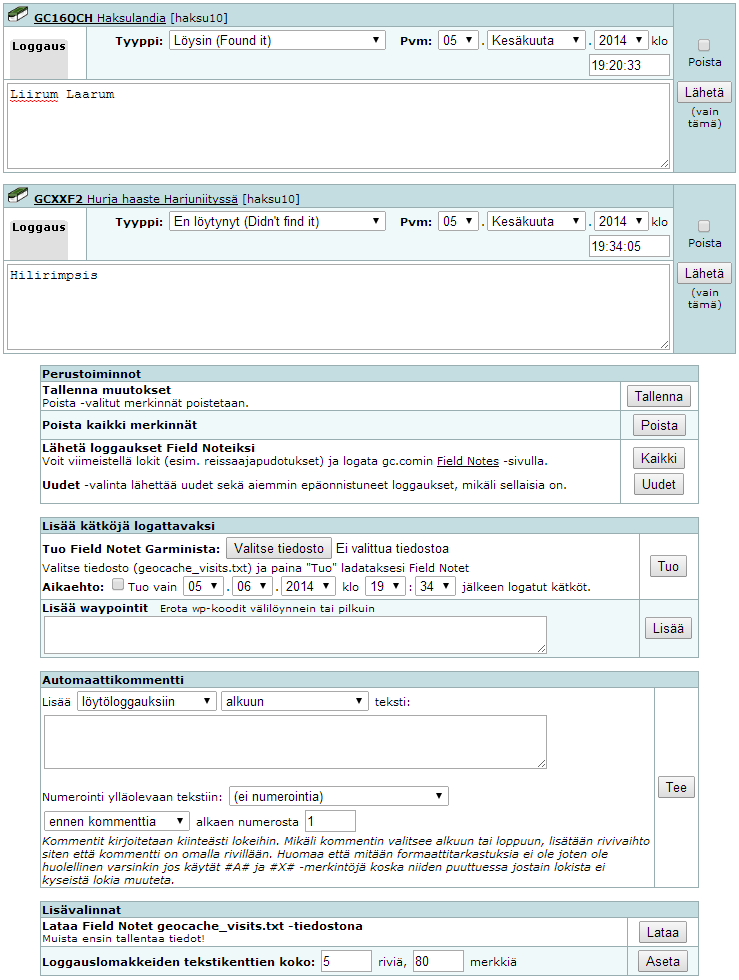Open the '(ei numerointia)' numbering dropdown
The height and width of the screenshot is (980, 739).
pyautogui.click(x=339, y=796)
